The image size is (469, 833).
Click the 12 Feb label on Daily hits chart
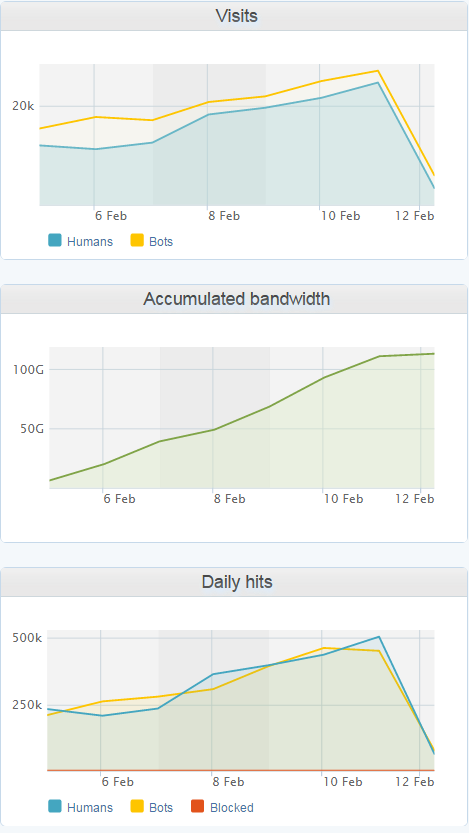point(416,782)
